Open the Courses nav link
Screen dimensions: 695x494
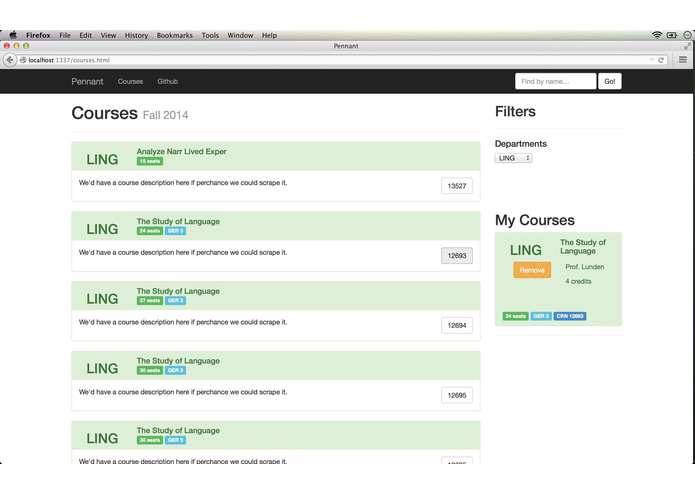tap(130, 82)
